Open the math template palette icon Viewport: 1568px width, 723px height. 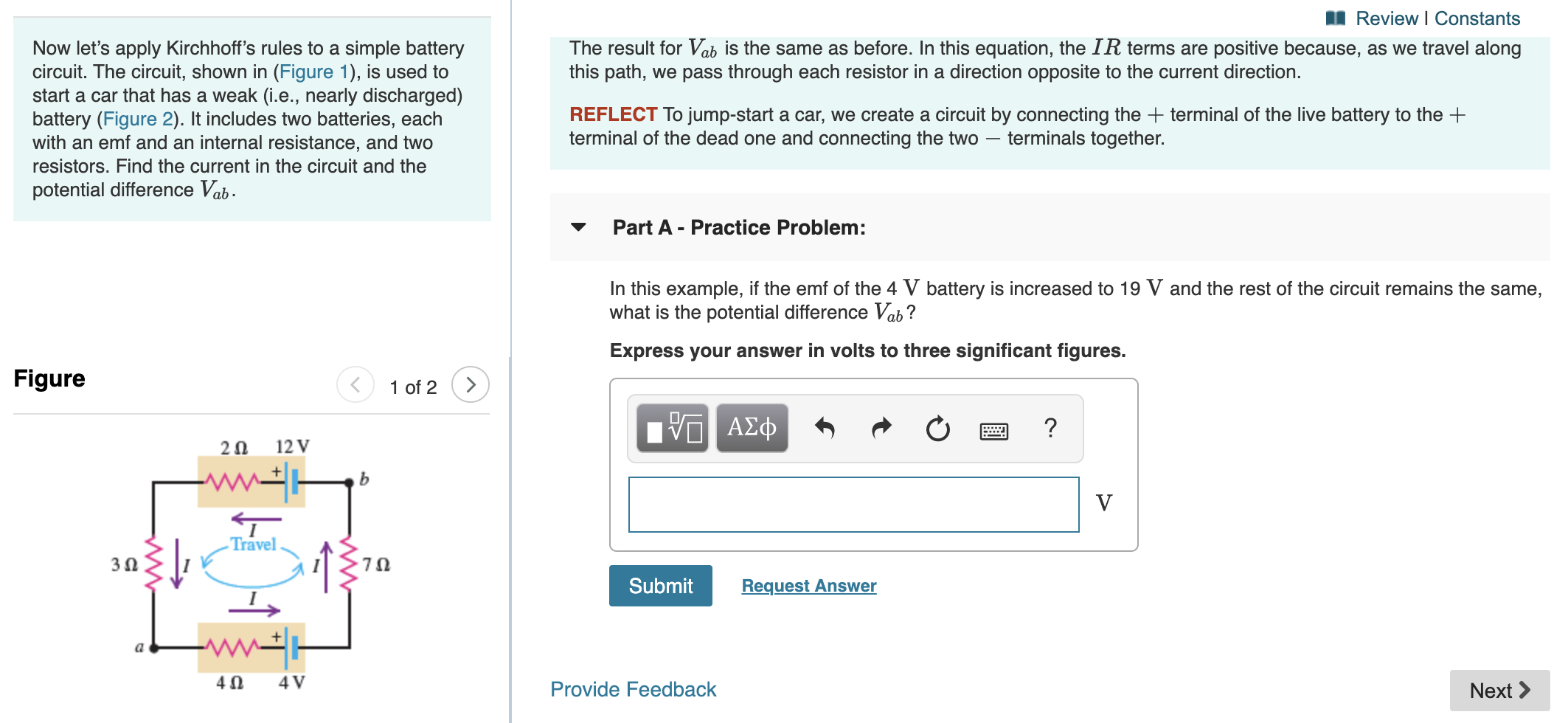(x=671, y=428)
